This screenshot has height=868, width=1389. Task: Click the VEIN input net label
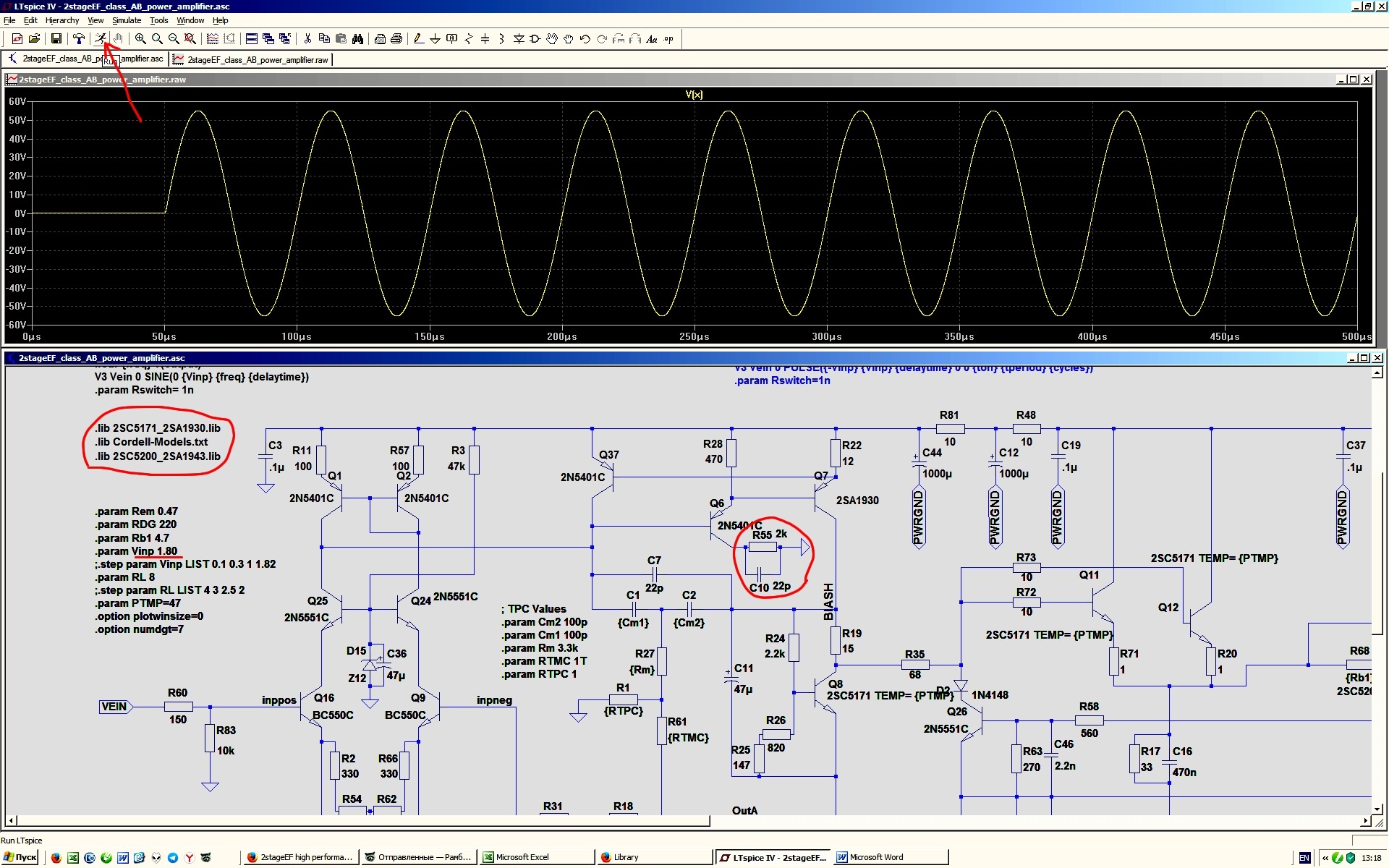point(114,707)
